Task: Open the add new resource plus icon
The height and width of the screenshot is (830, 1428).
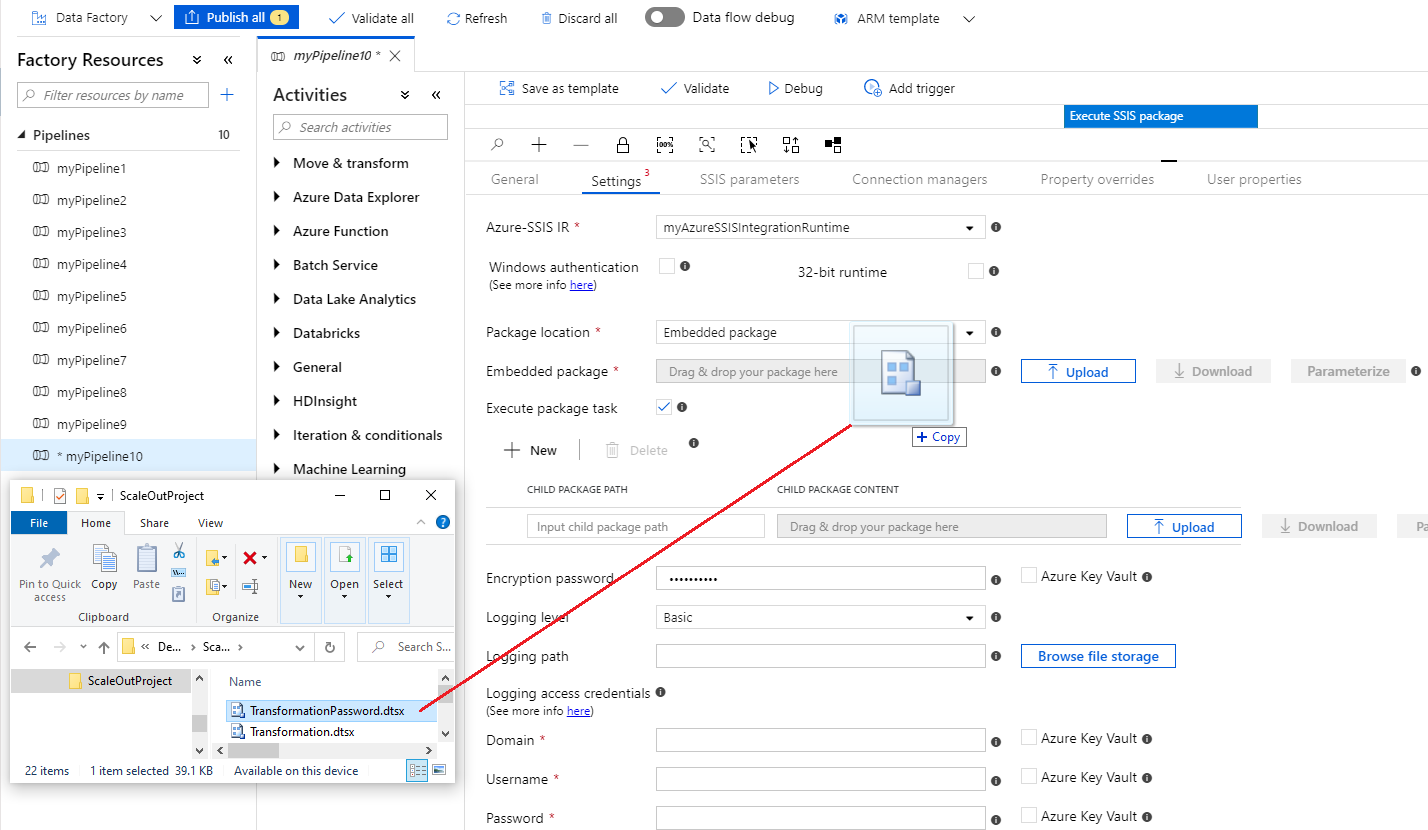Action: (x=228, y=94)
